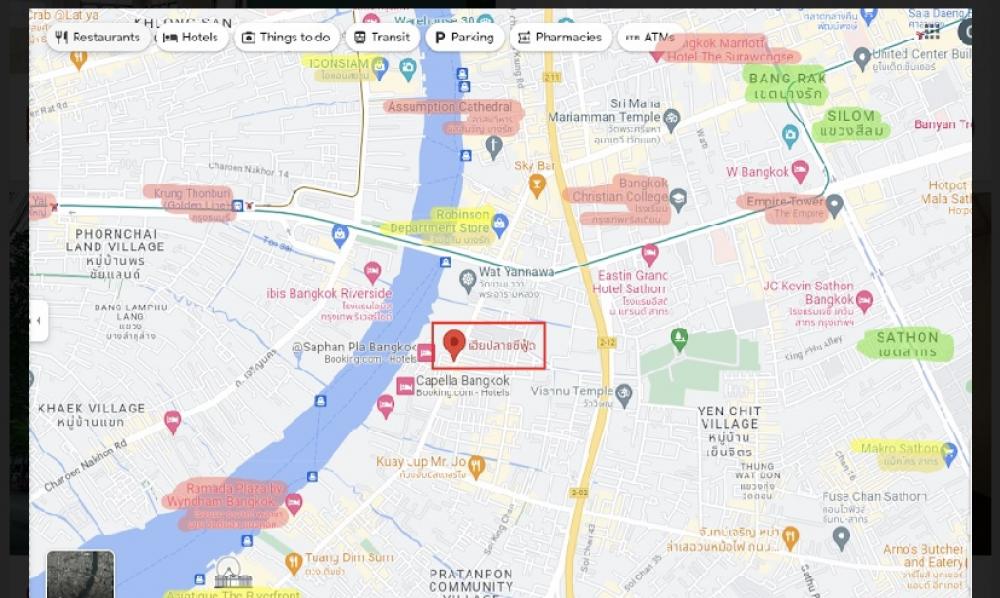Image resolution: width=1000 pixels, height=598 pixels.
Task: Open W Bangkok hotel pin
Action: (800, 171)
